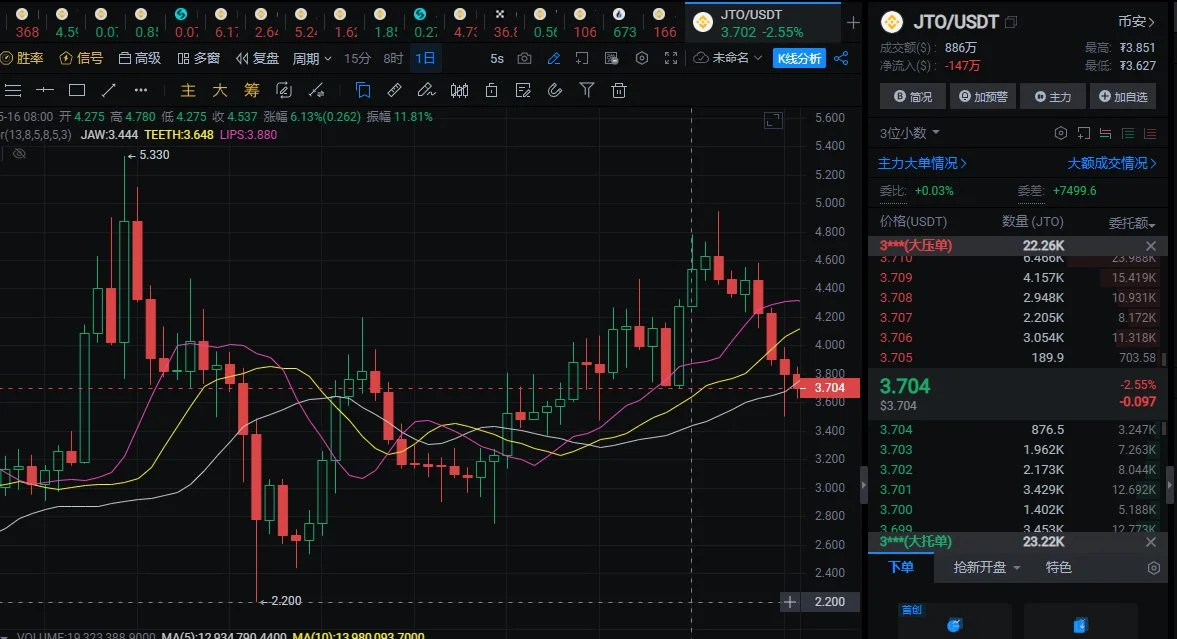Select the rectangle drawing tool
Screen dimensions: 1177x639
pyautogui.click(x=76, y=91)
